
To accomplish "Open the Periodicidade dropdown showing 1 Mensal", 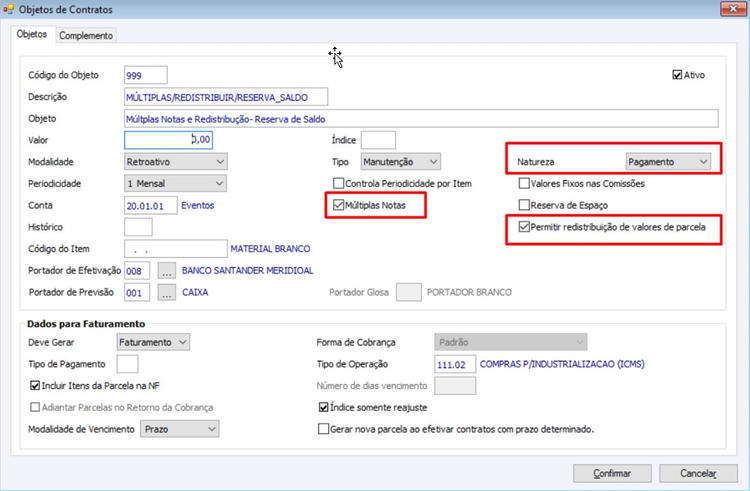I will pyautogui.click(x=176, y=184).
